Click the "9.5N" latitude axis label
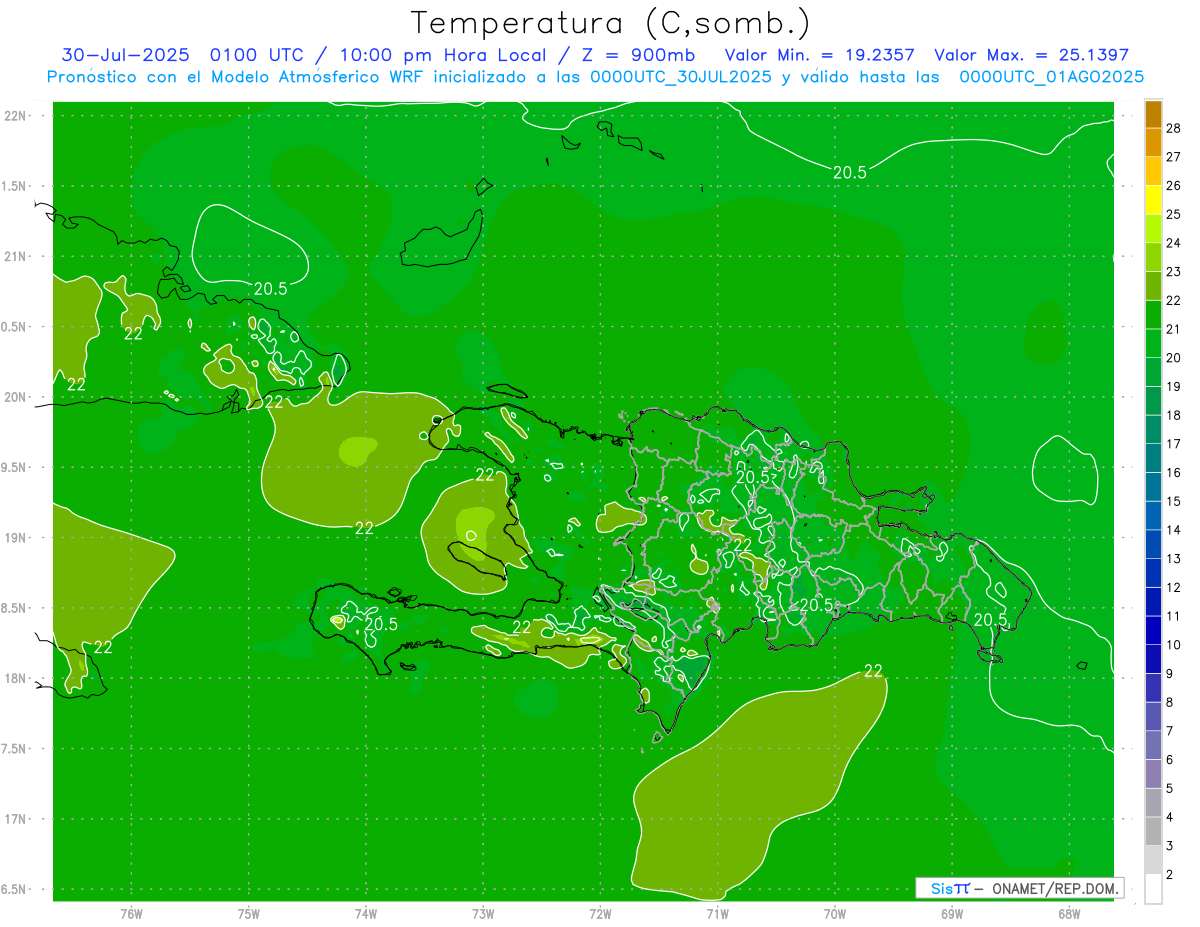The width and height of the screenshot is (1200, 927). click(x=14, y=467)
